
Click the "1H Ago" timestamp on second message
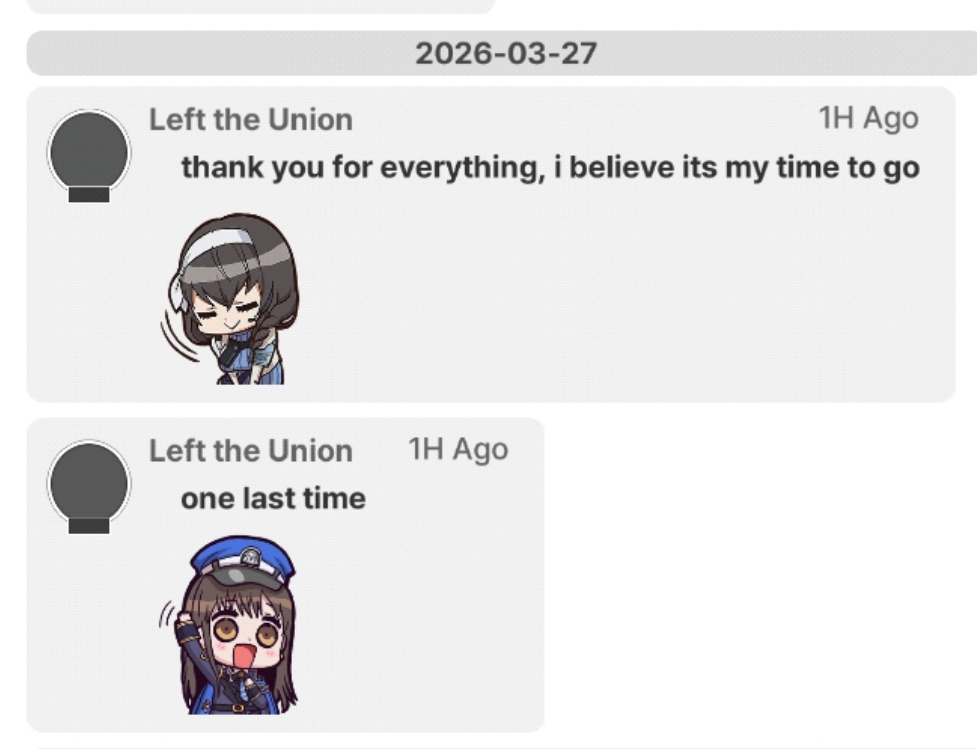click(458, 450)
